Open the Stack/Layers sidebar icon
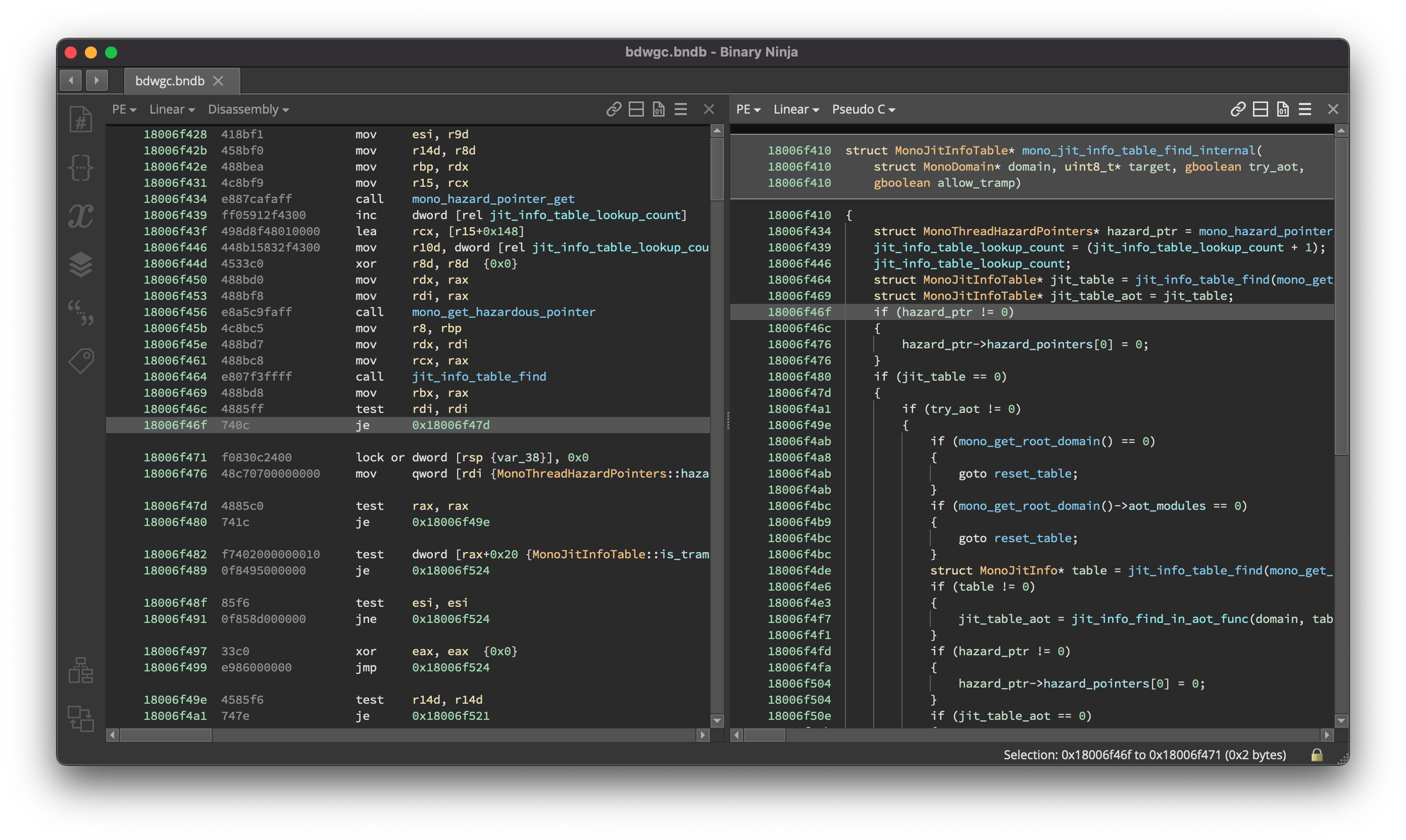 (x=81, y=264)
